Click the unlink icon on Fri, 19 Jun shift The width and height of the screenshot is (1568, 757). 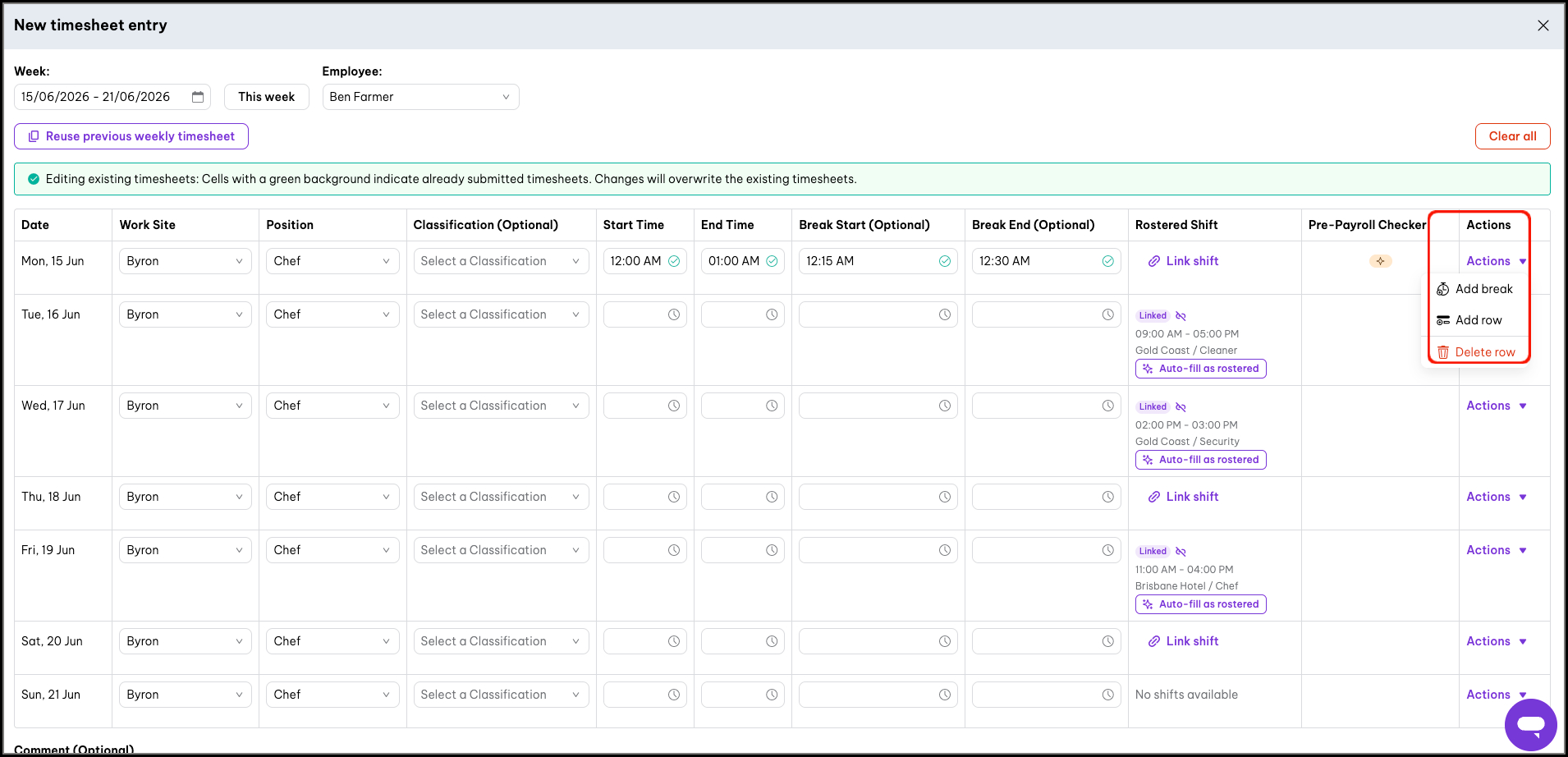1181,552
